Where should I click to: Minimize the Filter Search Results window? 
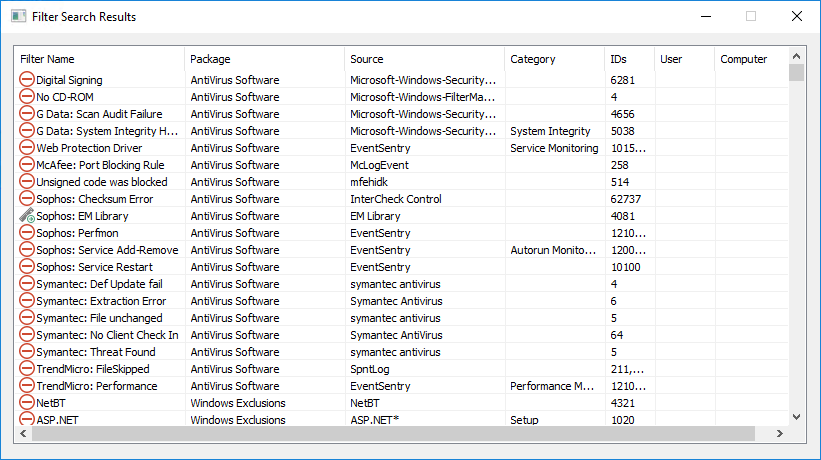click(706, 16)
